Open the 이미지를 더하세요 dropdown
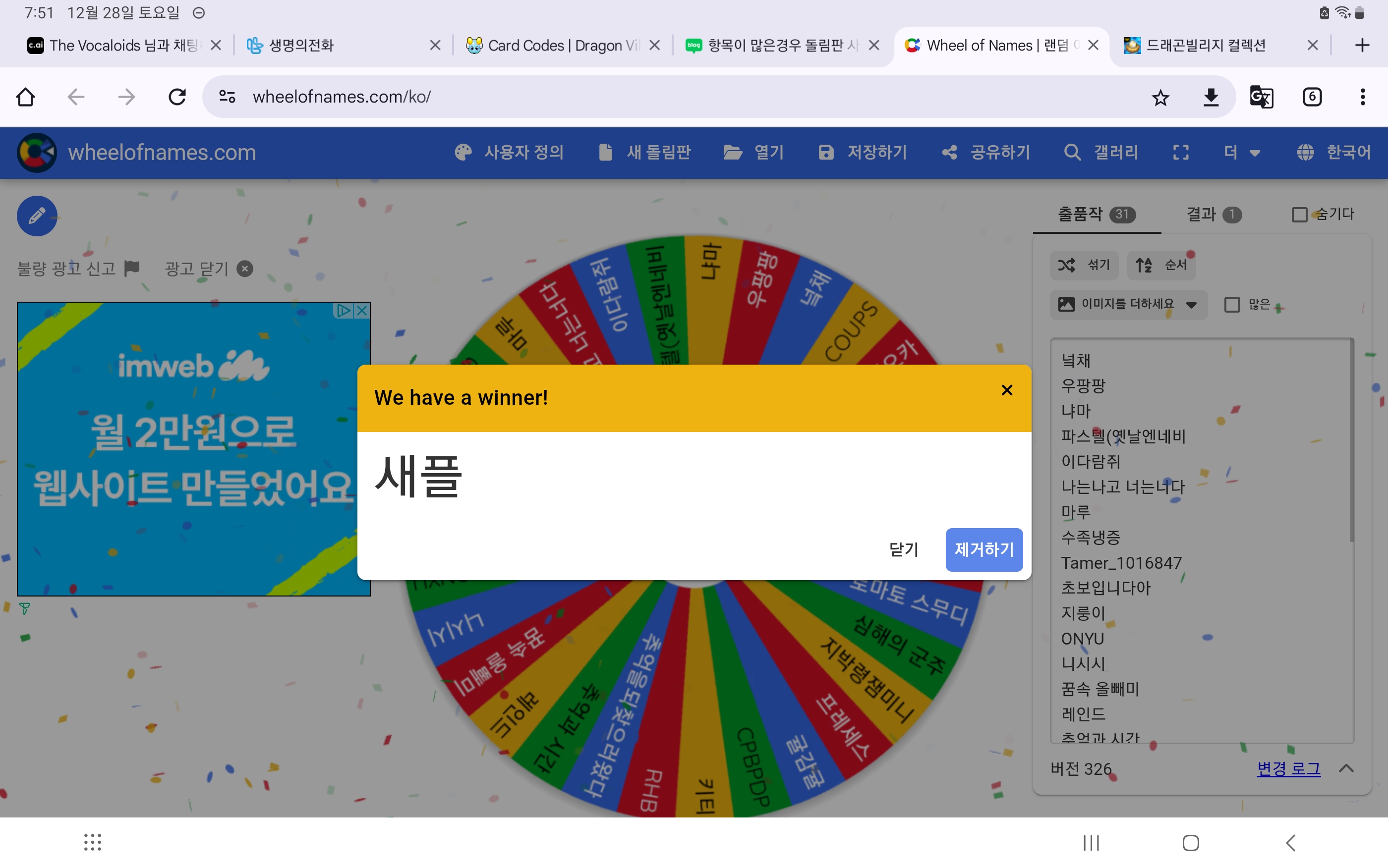Image resolution: width=1388 pixels, height=868 pixels. [x=1128, y=304]
